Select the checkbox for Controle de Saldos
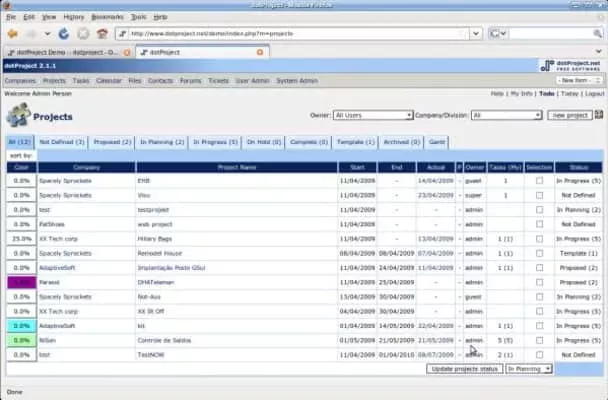This screenshot has width=608, height=400. tap(539, 341)
